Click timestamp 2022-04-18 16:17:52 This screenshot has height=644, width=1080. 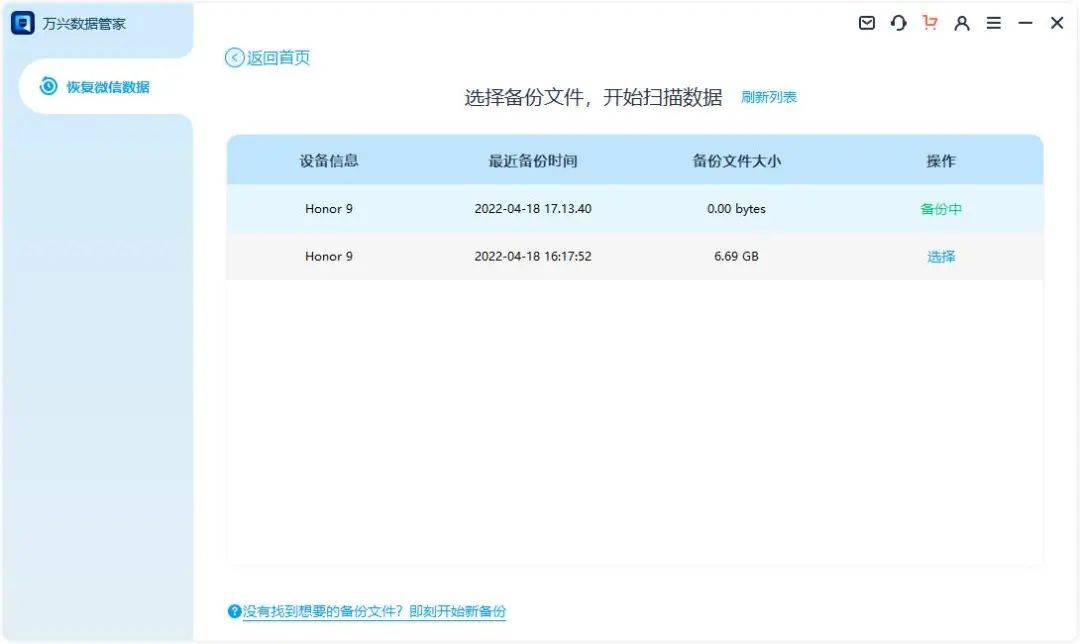point(532,256)
